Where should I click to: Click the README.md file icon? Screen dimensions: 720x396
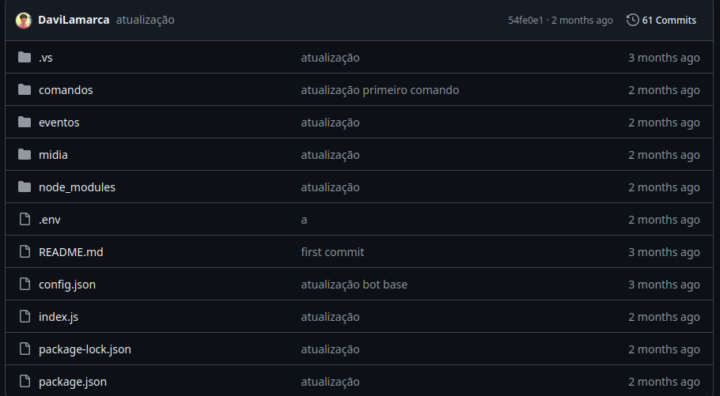coord(25,252)
